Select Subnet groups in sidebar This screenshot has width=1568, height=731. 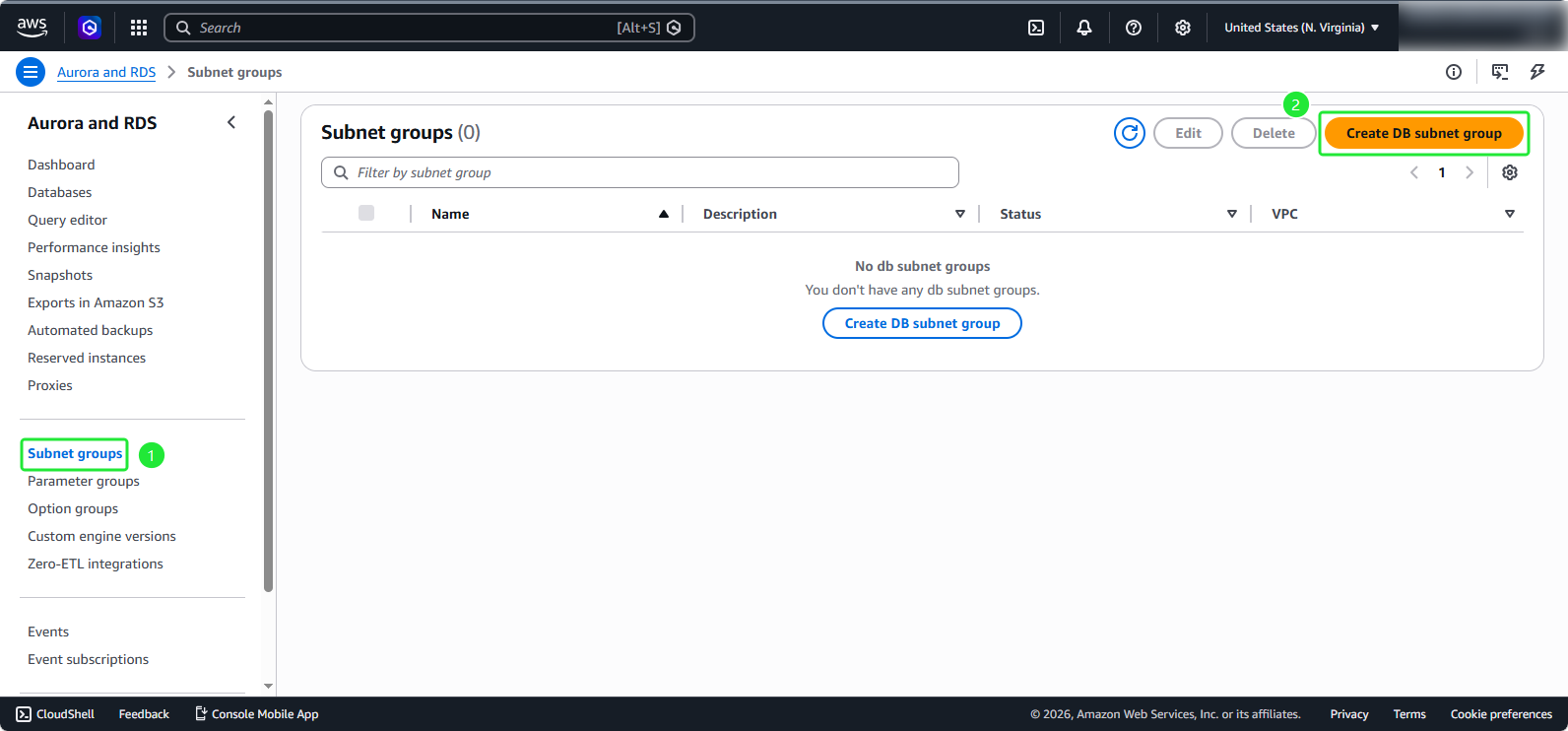(x=75, y=453)
